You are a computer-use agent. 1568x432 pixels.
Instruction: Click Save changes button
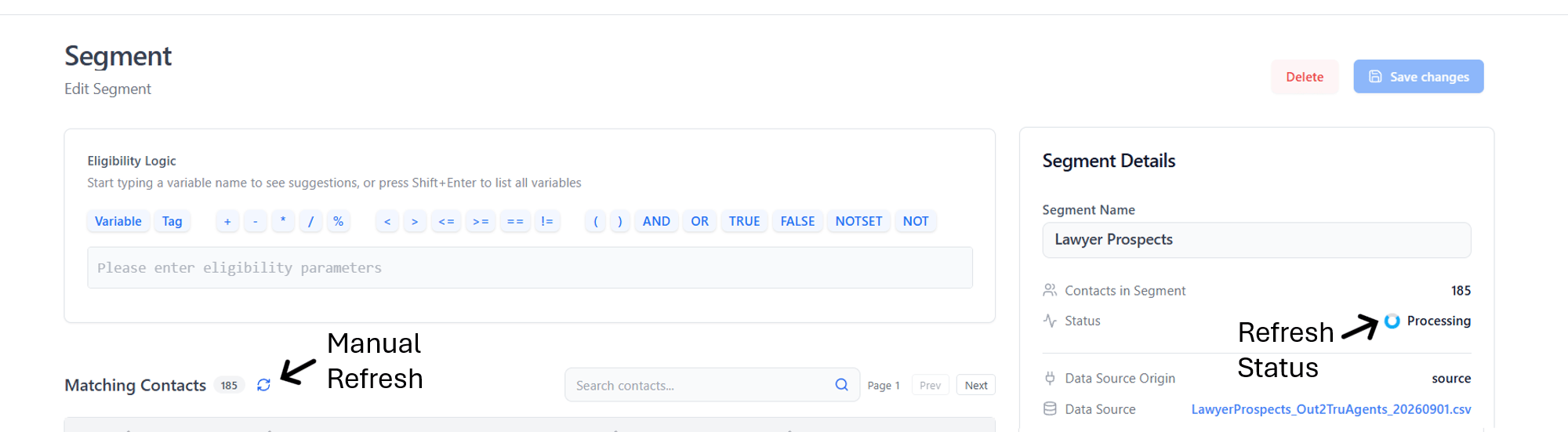1418,77
